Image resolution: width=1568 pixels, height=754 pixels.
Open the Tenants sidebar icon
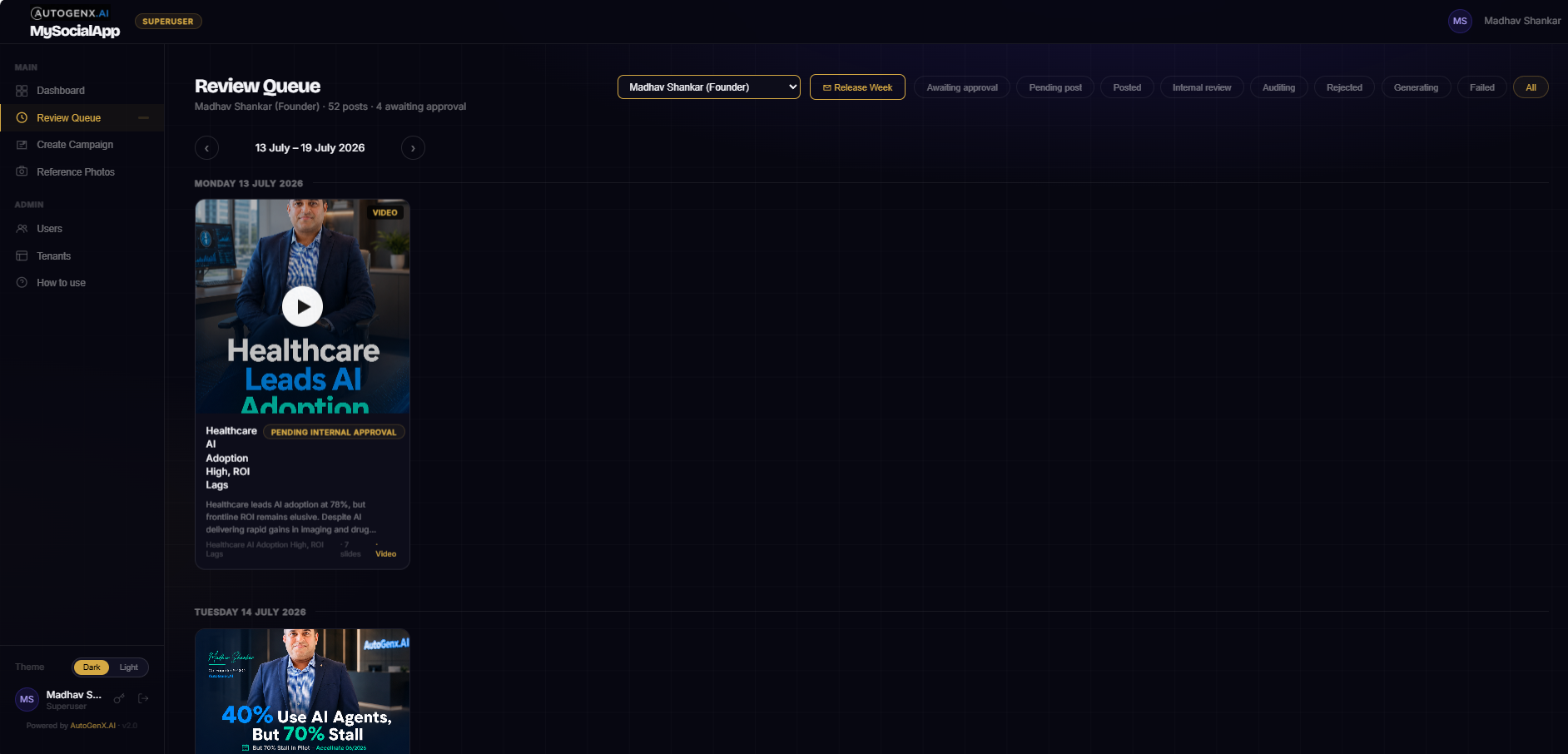tap(22, 256)
